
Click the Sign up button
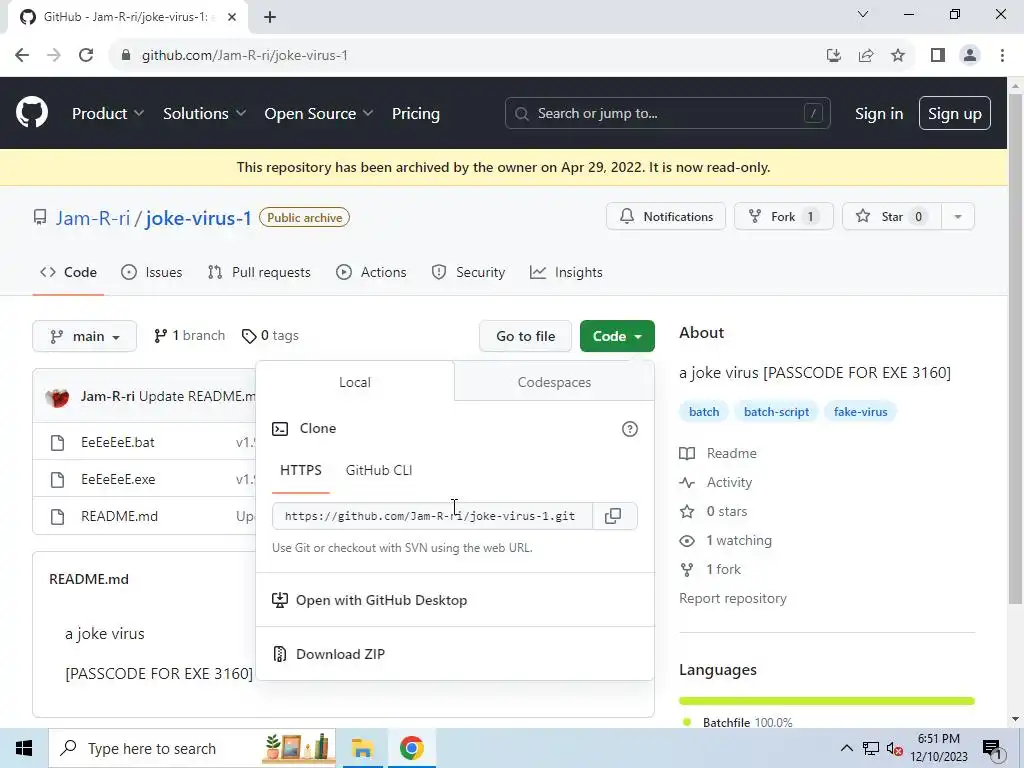pos(954,114)
